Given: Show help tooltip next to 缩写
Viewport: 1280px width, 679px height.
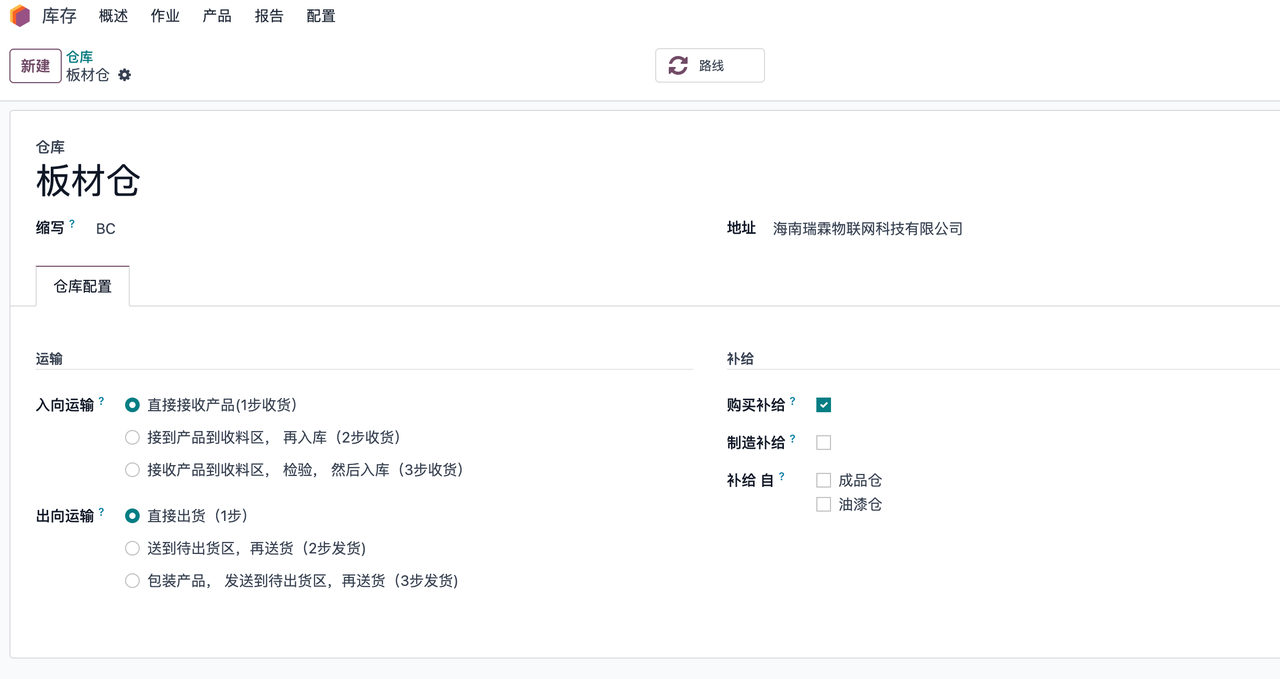Looking at the screenshot, I should coord(72,223).
